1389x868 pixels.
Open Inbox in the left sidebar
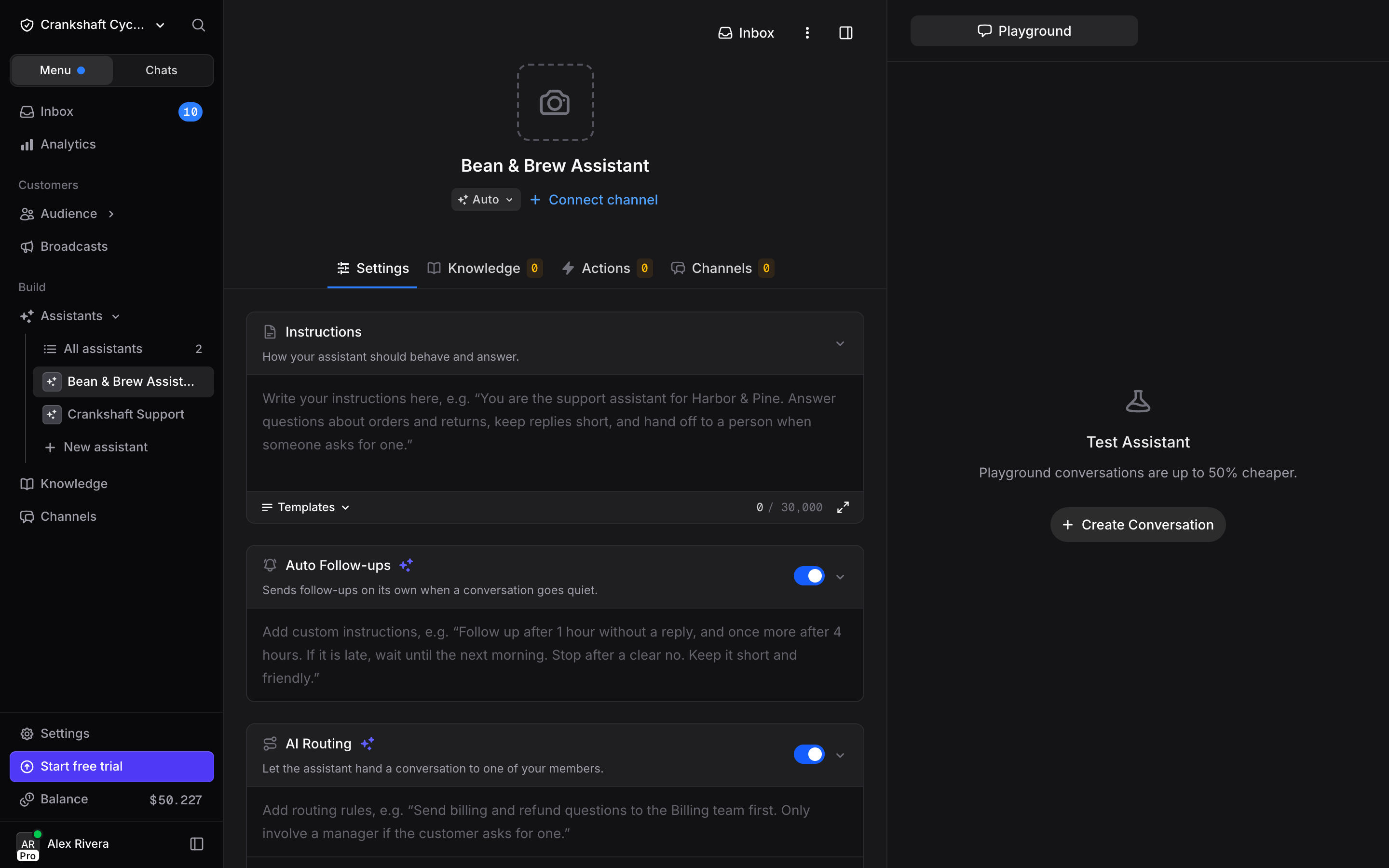(111, 111)
